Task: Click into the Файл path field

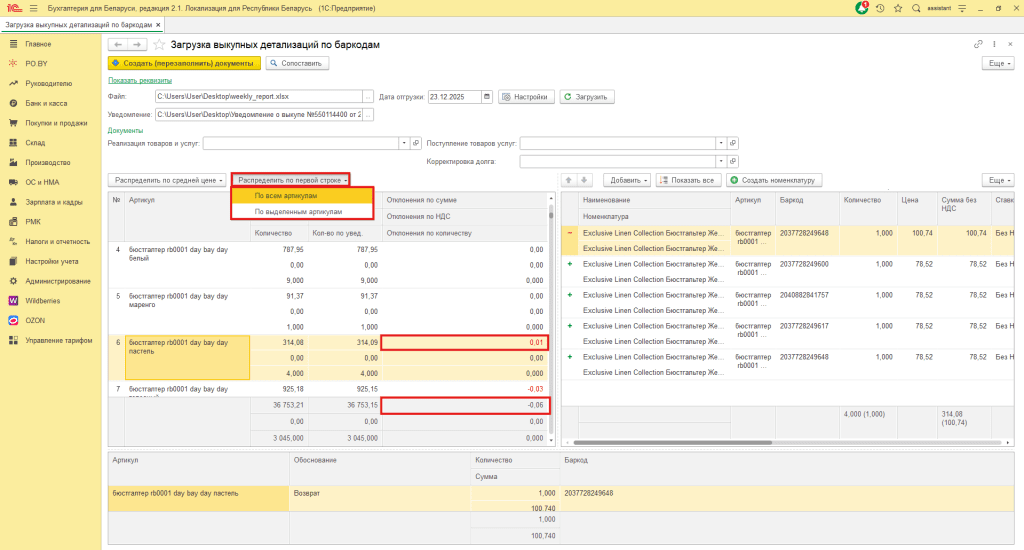Action: point(258,97)
